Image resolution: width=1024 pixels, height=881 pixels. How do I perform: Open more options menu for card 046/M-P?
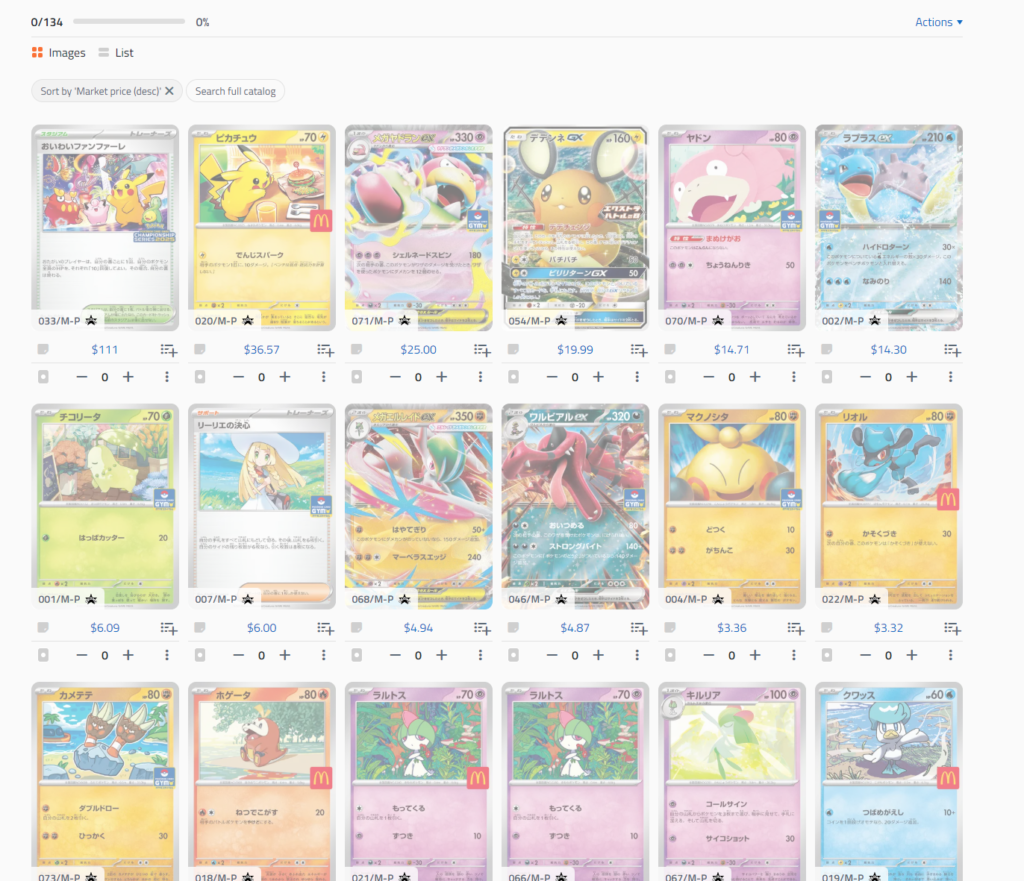click(637, 655)
